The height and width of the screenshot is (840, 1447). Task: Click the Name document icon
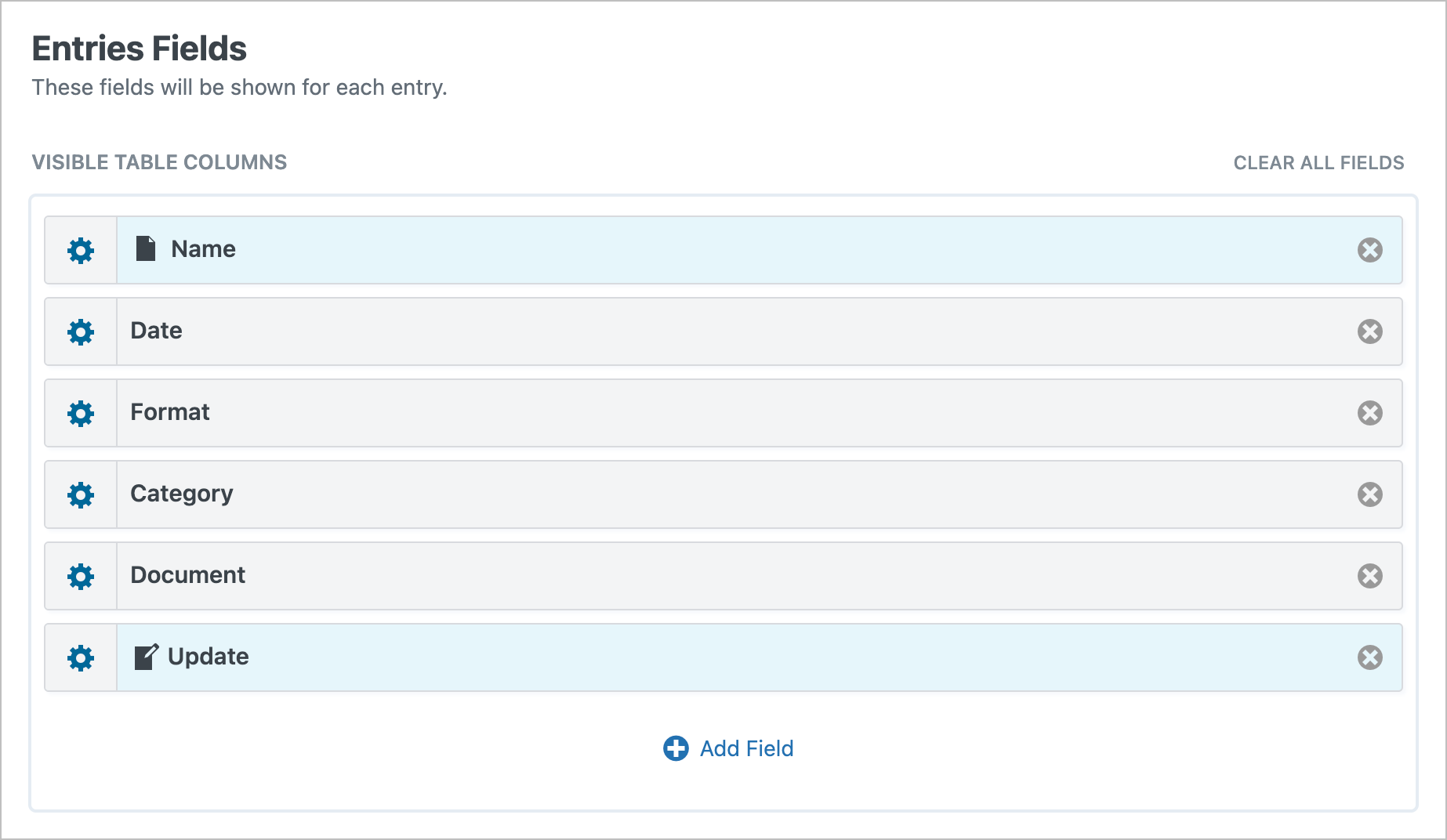point(146,248)
